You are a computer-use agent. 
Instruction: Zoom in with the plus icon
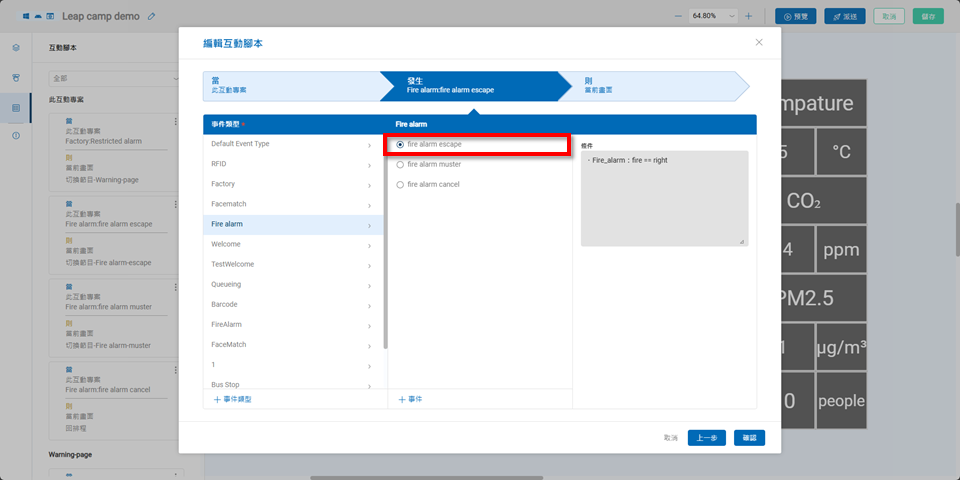(x=748, y=16)
